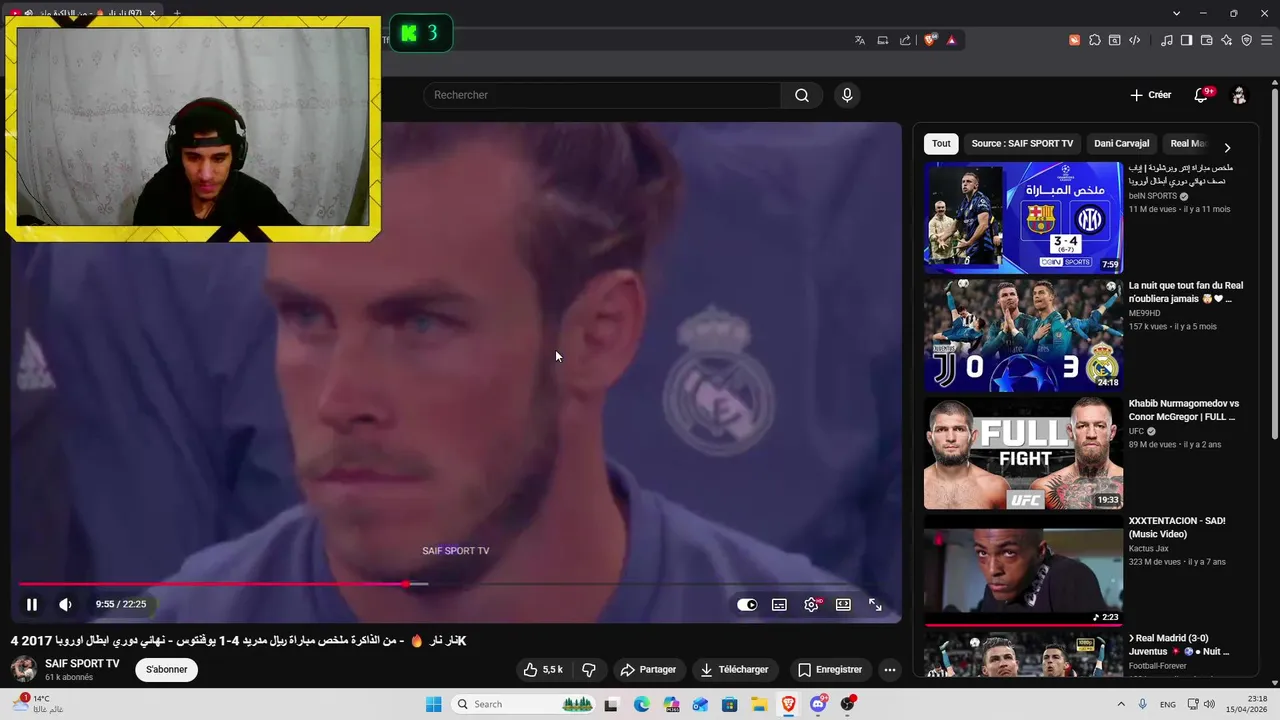Open File Explorer from the taskbar
This screenshot has width=1280, height=720.
pyautogui.click(x=759, y=704)
